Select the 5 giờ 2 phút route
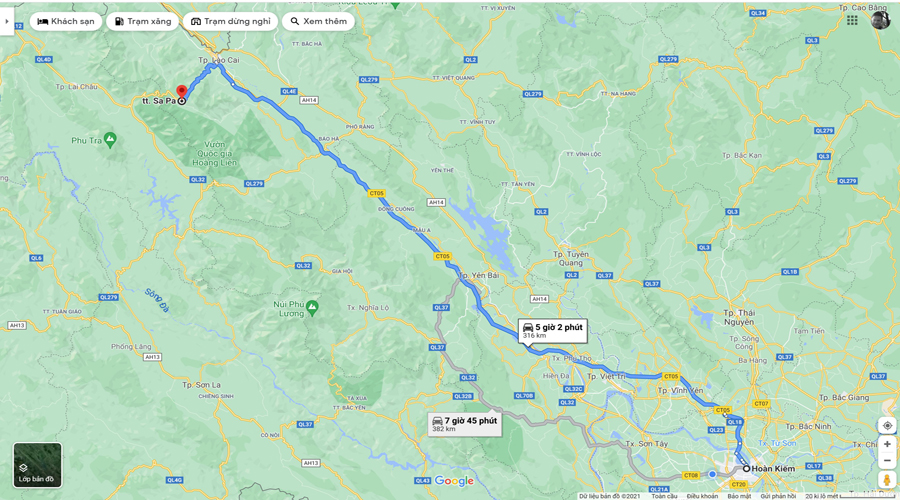This screenshot has width=900, height=500. [x=553, y=331]
